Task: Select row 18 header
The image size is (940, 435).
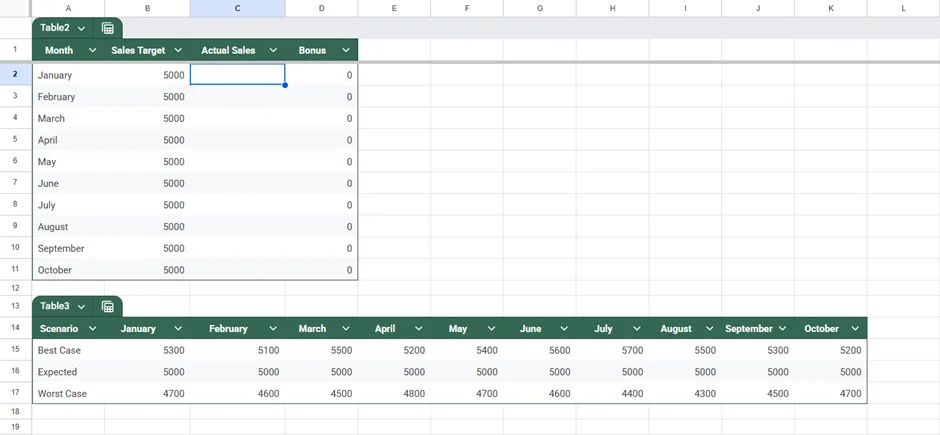Action: point(16,411)
